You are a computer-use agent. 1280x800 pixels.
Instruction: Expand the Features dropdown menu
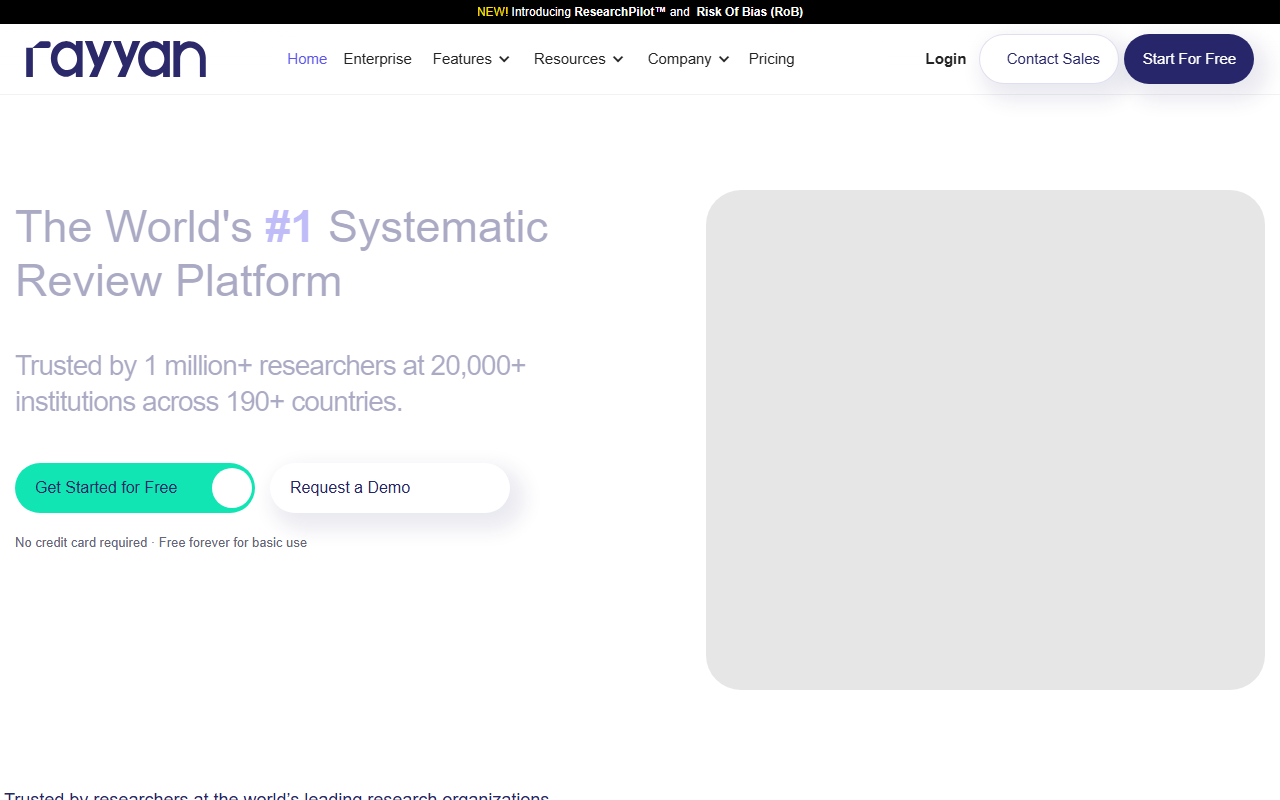pyautogui.click(x=471, y=59)
